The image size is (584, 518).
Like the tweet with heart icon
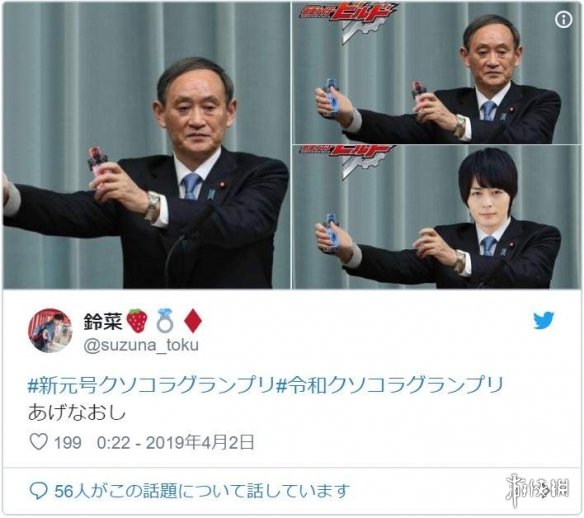click(38, 442)
